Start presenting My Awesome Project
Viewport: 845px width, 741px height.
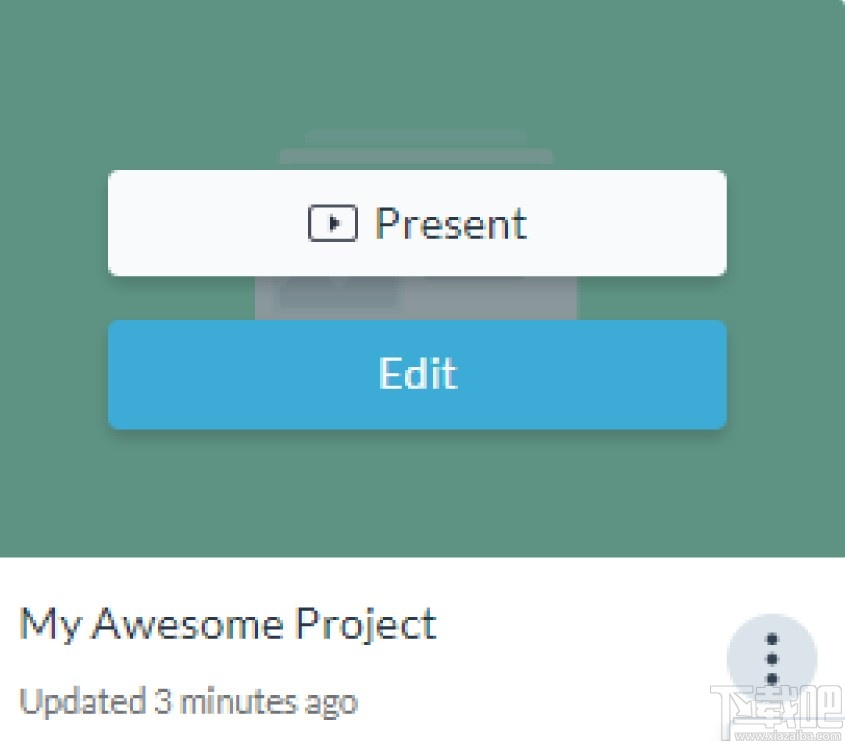click(x=417, y=223)
